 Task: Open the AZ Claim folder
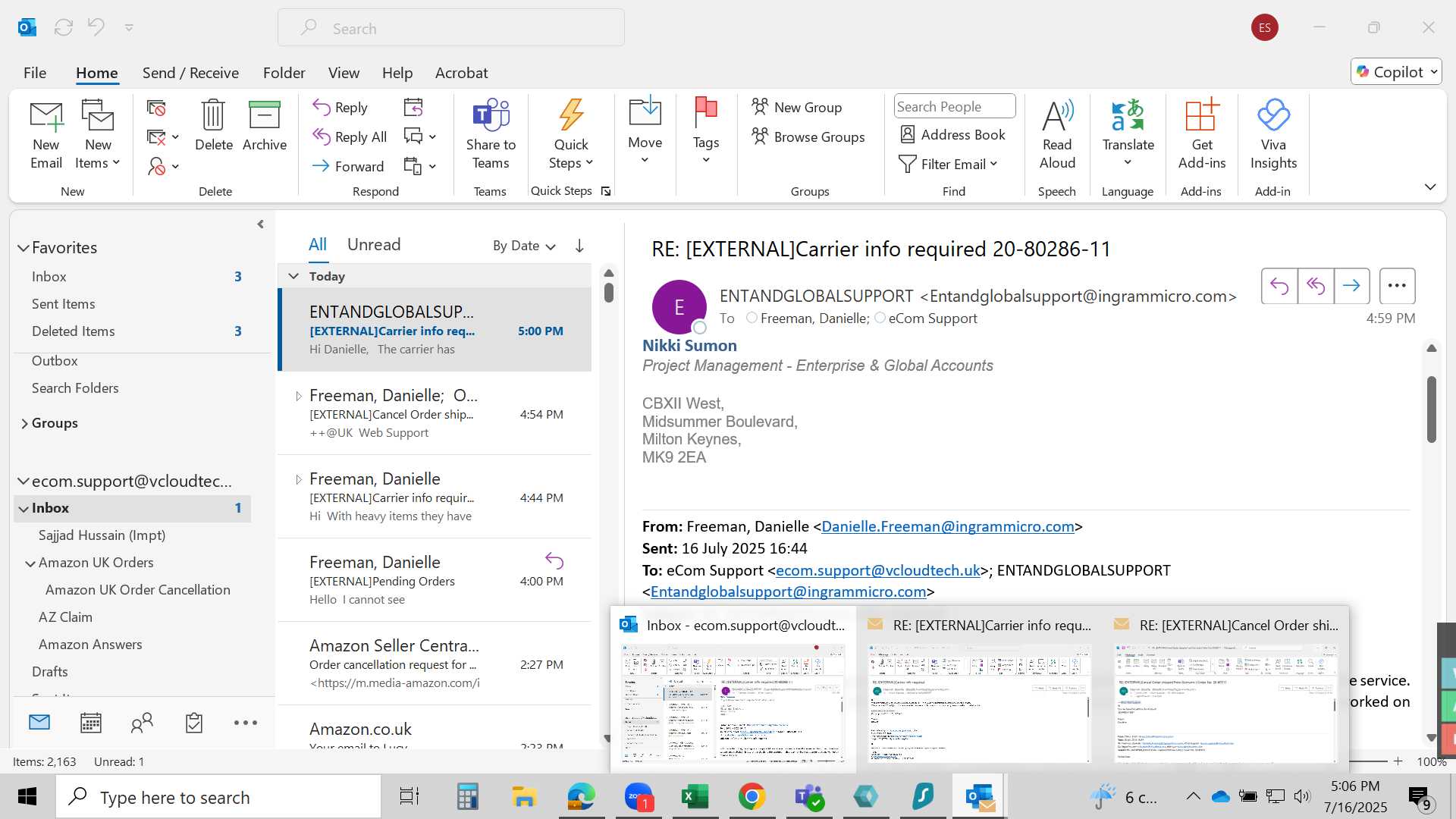click(65, 617)
